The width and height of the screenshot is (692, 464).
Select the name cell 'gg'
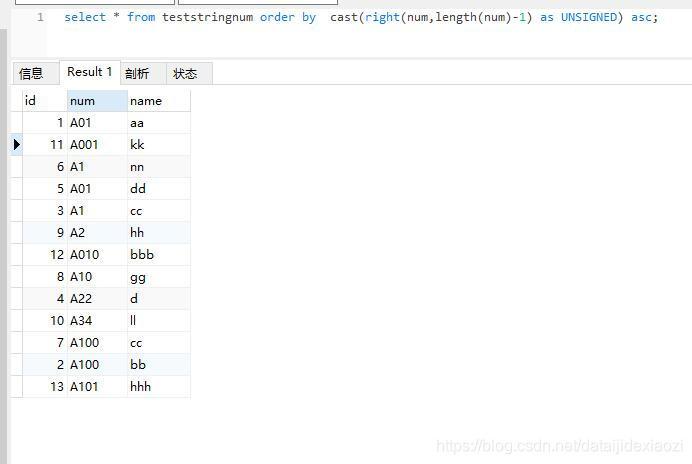(x=159, y=276)
